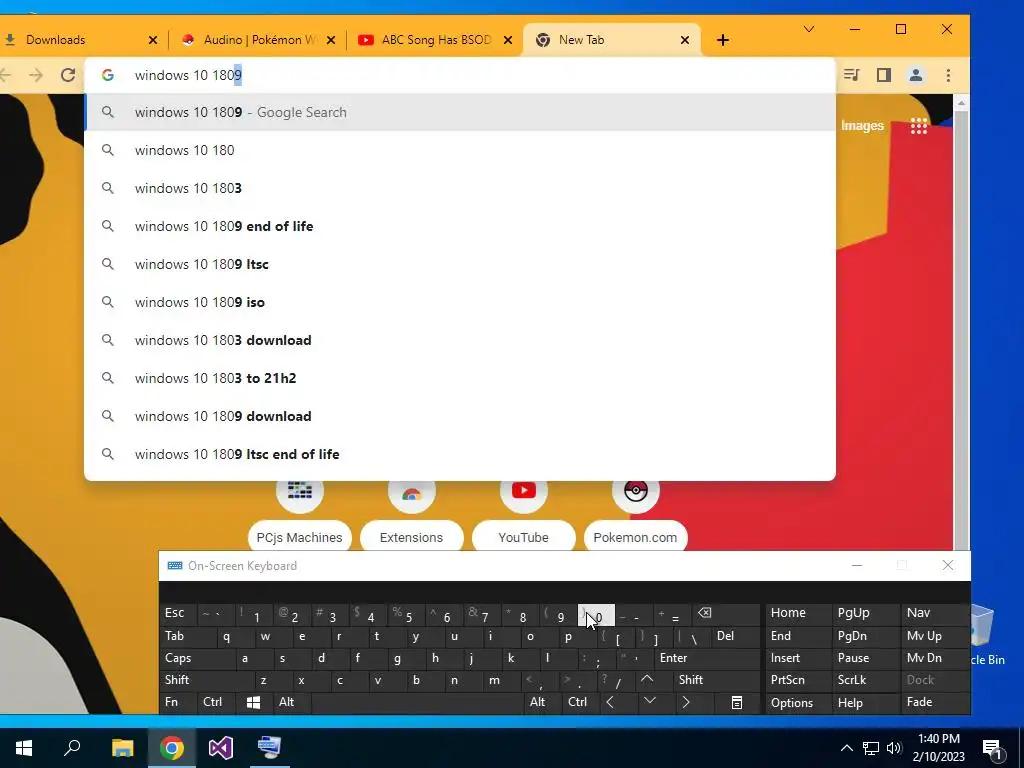Add a new tab with the plus icon
1024x768 pixels.
tap(722, 40)
